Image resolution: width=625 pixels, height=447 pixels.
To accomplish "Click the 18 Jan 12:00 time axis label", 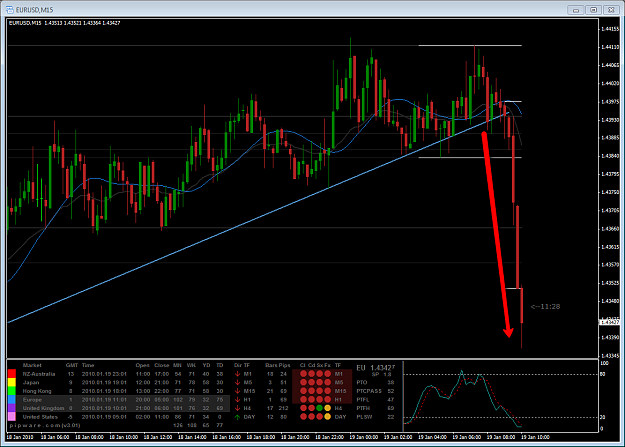I will pyautogui.click(x=158, y=437).
